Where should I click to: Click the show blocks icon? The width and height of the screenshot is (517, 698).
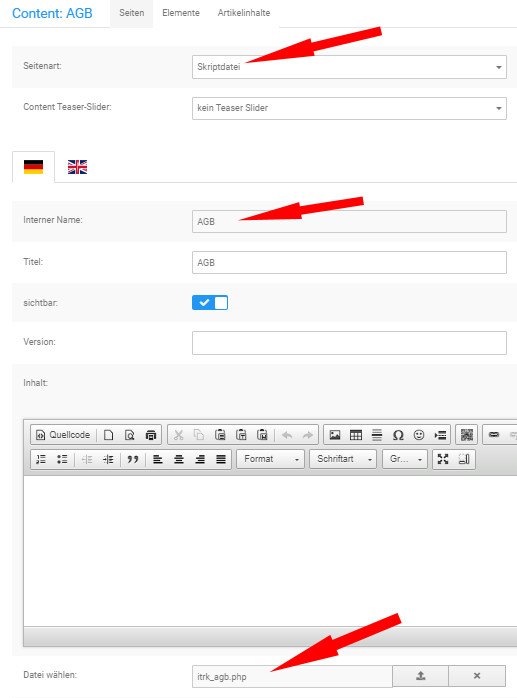tap(464, 459)
